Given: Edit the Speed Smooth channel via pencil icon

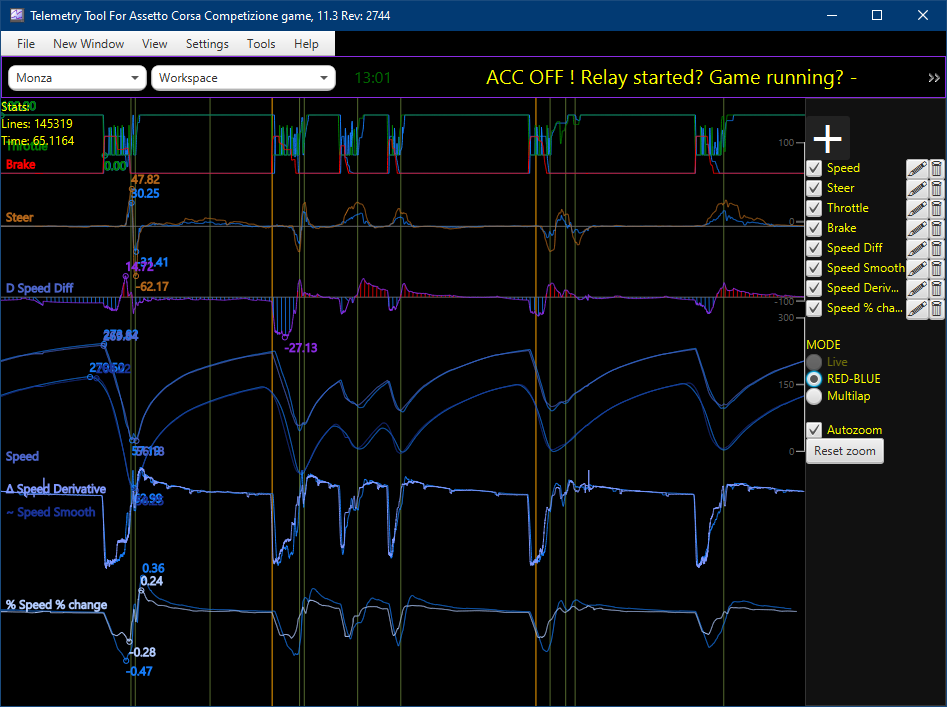Looking at the screenshot, I should pyautogui.click(x=917, y=268).
